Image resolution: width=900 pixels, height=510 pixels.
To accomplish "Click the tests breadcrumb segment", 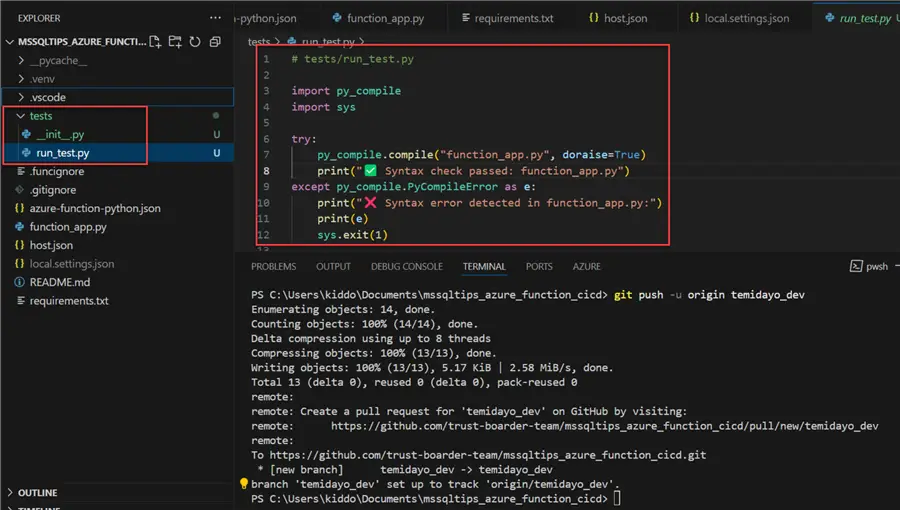I will 259,41.
